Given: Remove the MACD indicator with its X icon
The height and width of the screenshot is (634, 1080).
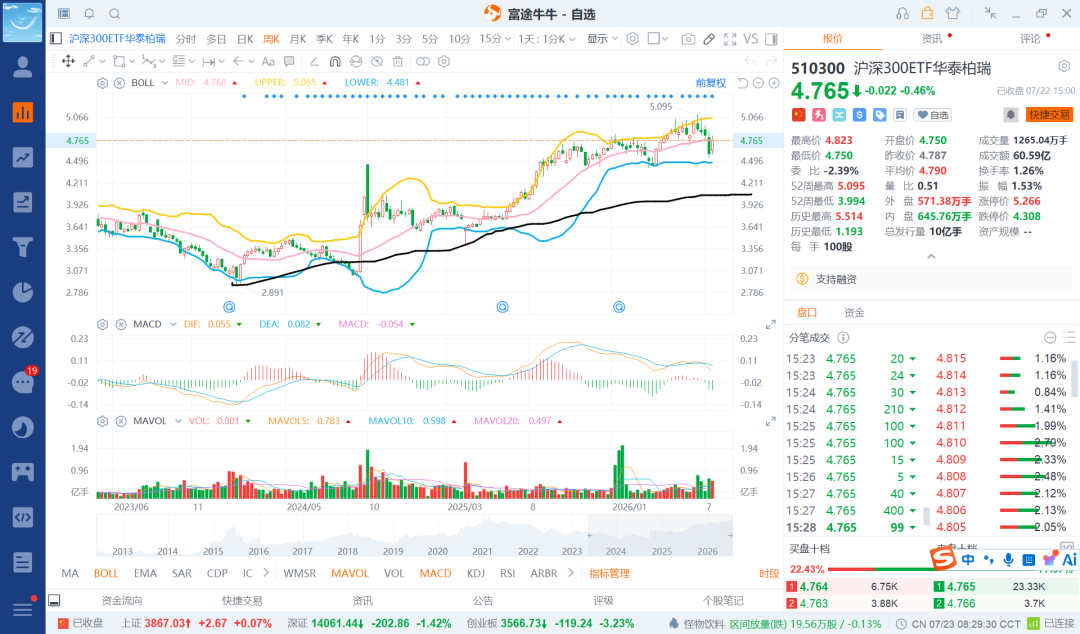Looking at the screenshot, I should point(121,324).
